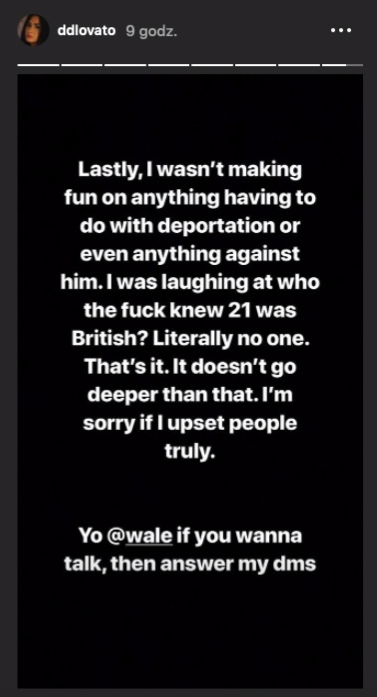The width and height of the screenshot is (377, 697).
Task: Click the 'sorry if I upset people' line
Action: [x=190, y=424]
